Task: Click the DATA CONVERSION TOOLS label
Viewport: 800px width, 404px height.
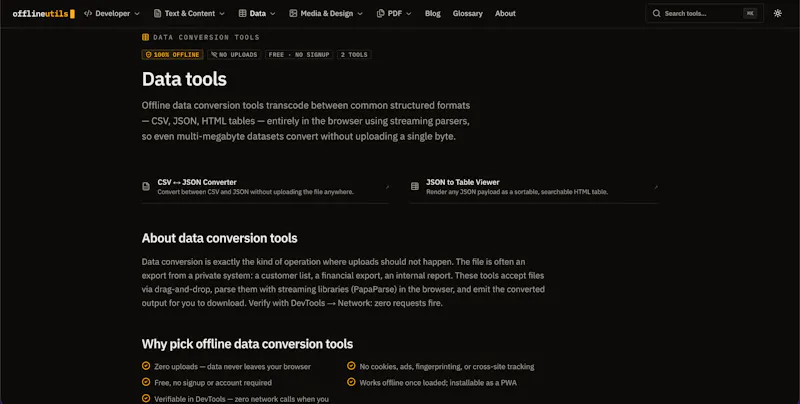Action: tap(206, 37)
